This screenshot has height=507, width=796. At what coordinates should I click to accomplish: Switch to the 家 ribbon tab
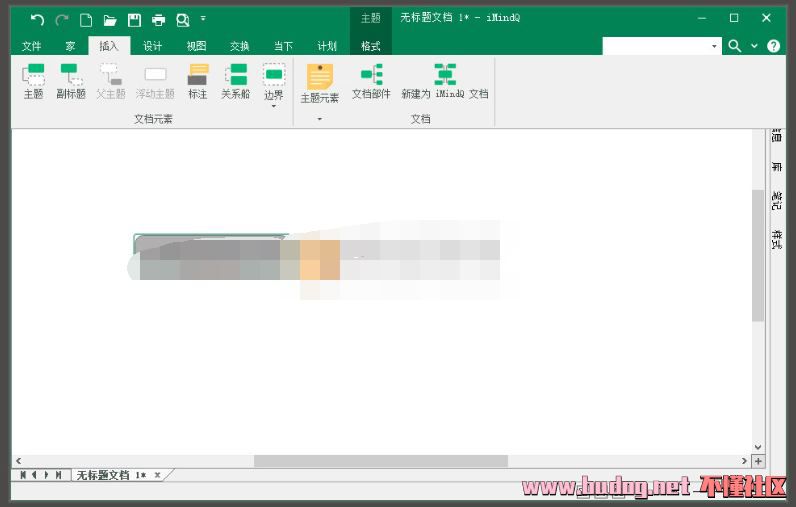(71, 46)
